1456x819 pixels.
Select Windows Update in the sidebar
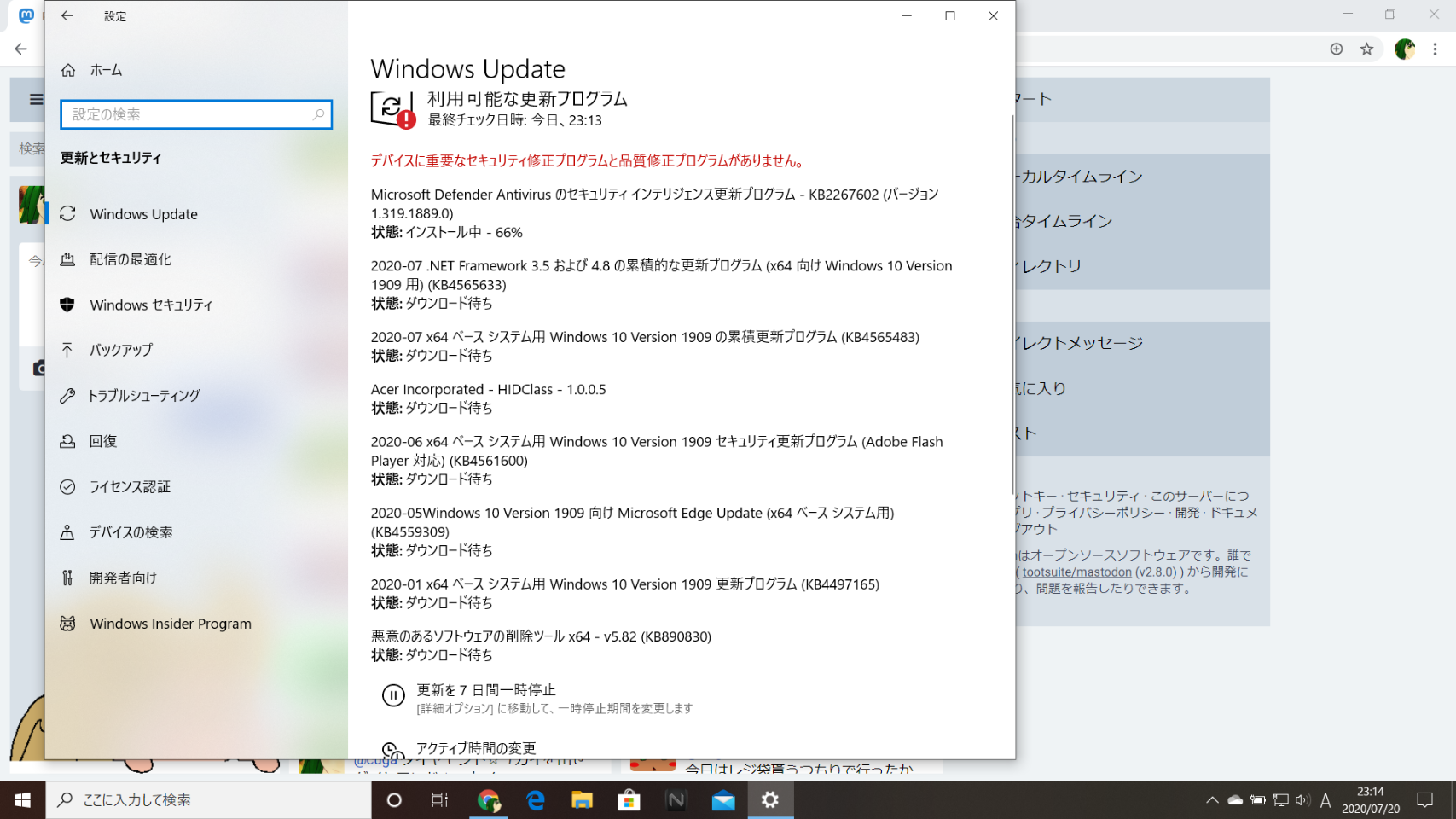coord(196,214)
